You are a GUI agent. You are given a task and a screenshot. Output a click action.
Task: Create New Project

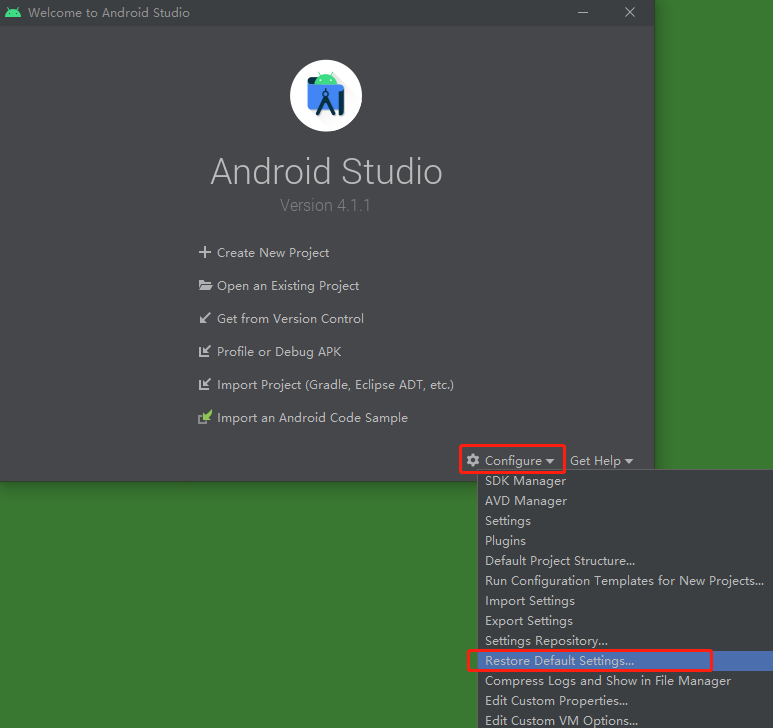pos(273,252)
